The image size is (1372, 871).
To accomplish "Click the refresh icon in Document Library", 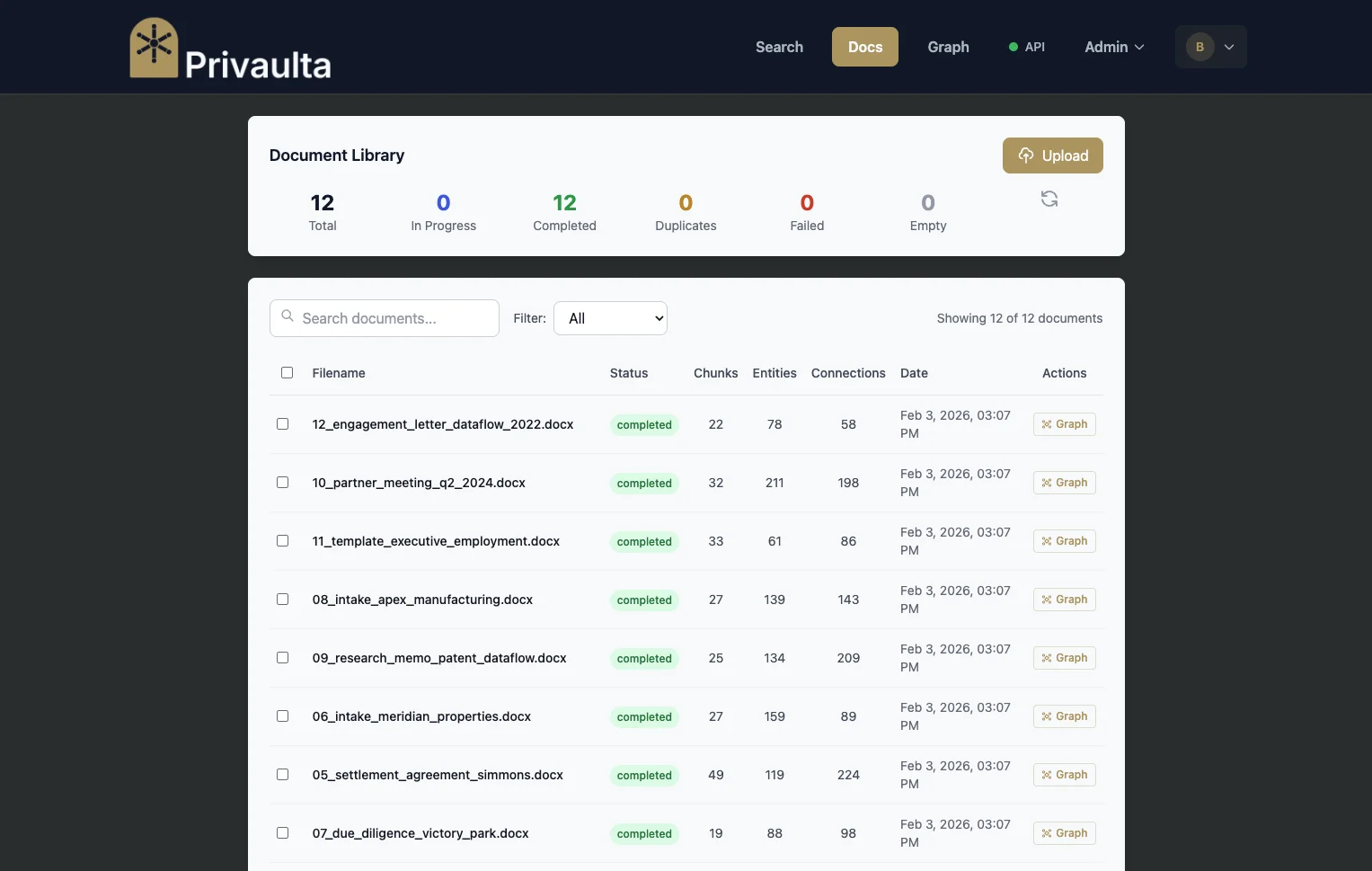I will [x=1049, y=199].
